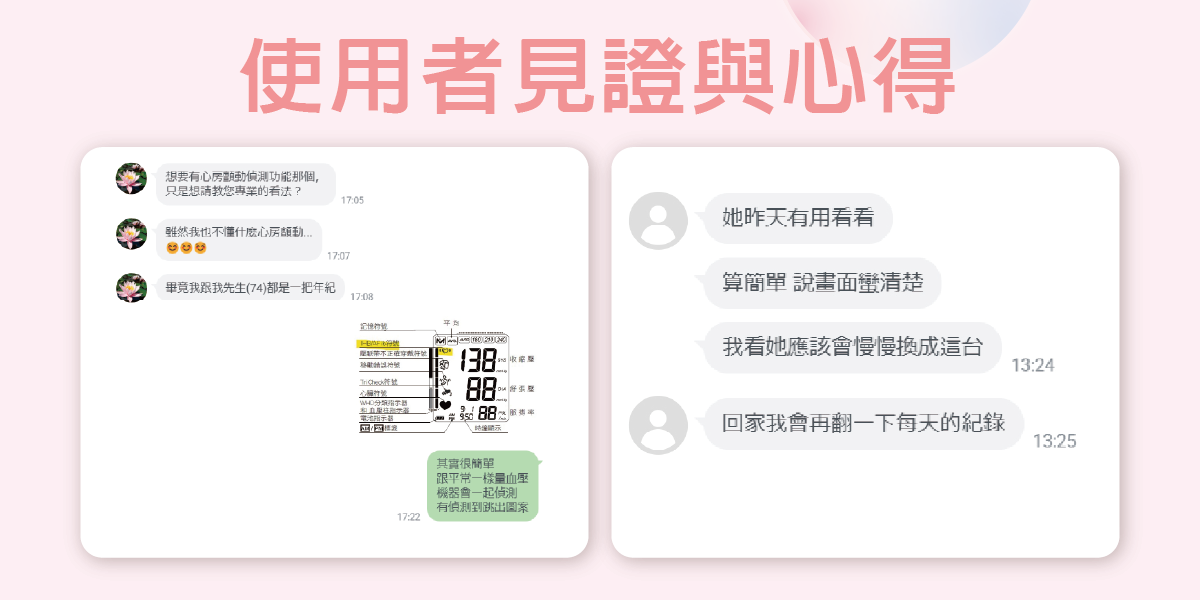Click the lotus avatar beside the 17:08 message
The image size is (1200, 600).
[131, 288]
